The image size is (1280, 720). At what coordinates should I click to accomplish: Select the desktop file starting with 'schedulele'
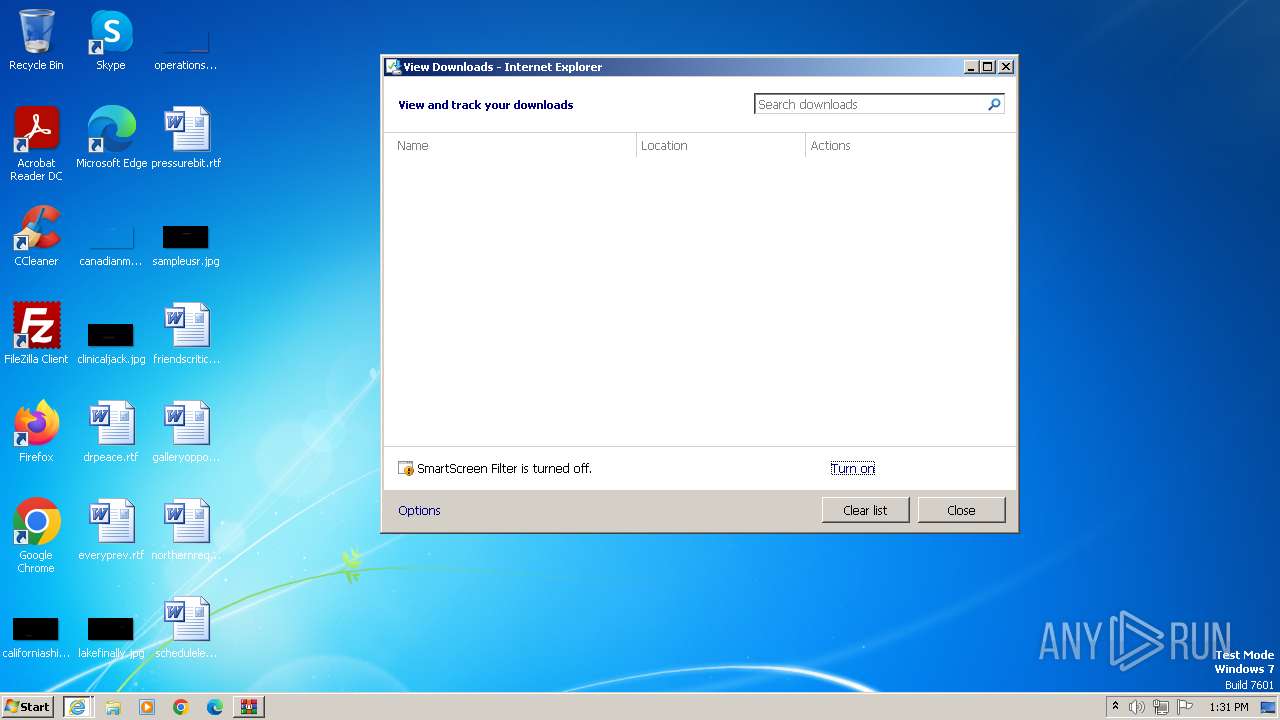(x=186, y=628)
